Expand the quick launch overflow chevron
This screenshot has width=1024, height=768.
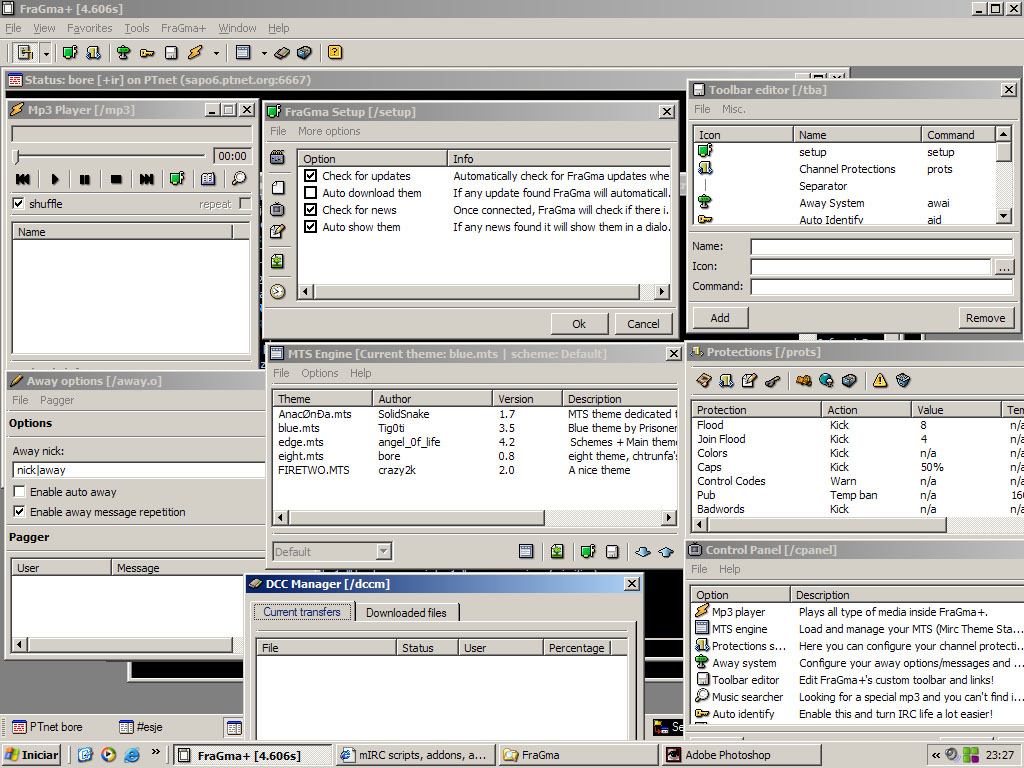pos(155,752)
